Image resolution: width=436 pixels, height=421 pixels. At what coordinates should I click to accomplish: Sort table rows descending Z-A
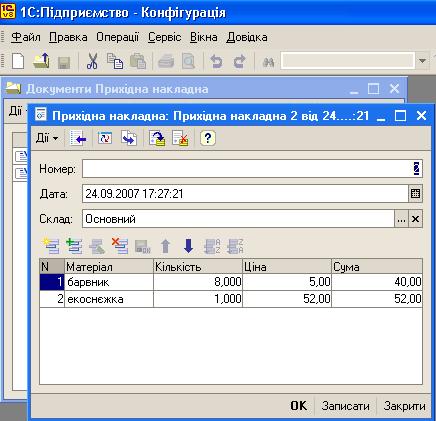pyautogui.click(x=235, y=246)
